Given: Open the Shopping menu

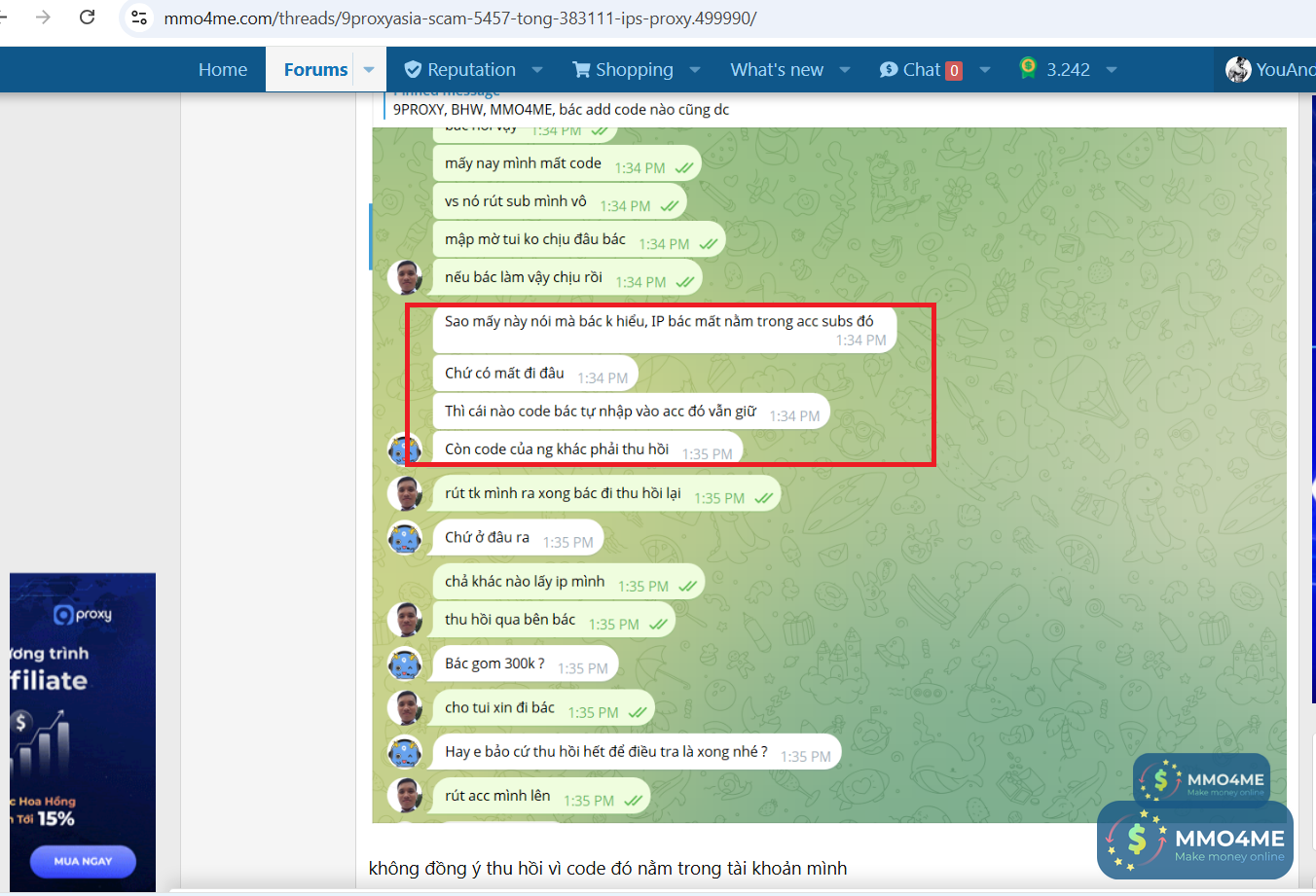Looking at the screenshot, I should (623, 70).
